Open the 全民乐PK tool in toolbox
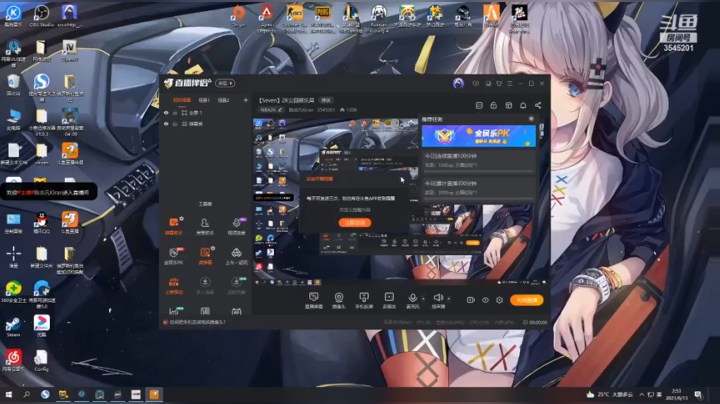The height and width of the screenshot is (404, 720). tap(174, 256)
